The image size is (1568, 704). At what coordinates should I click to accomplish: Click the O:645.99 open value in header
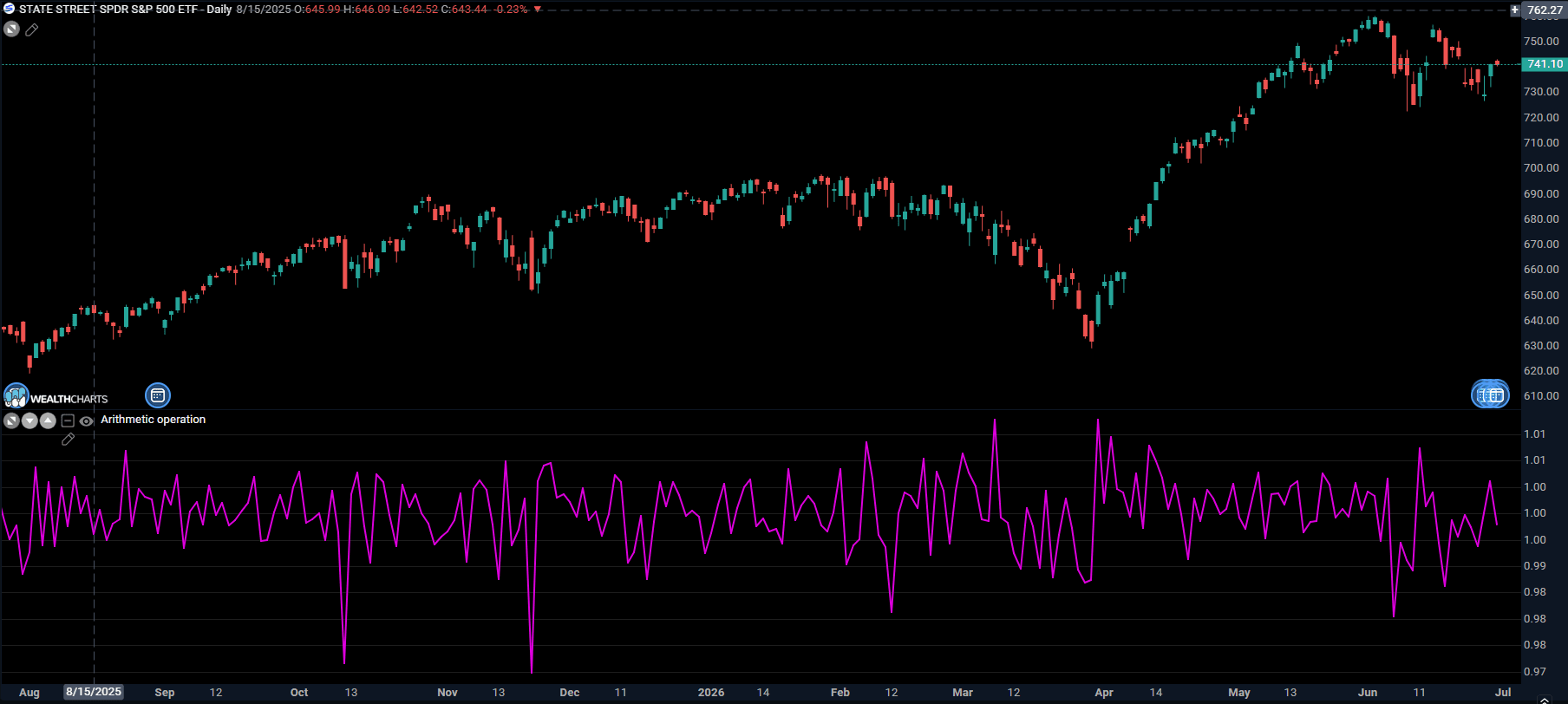(x=317, y=10)
